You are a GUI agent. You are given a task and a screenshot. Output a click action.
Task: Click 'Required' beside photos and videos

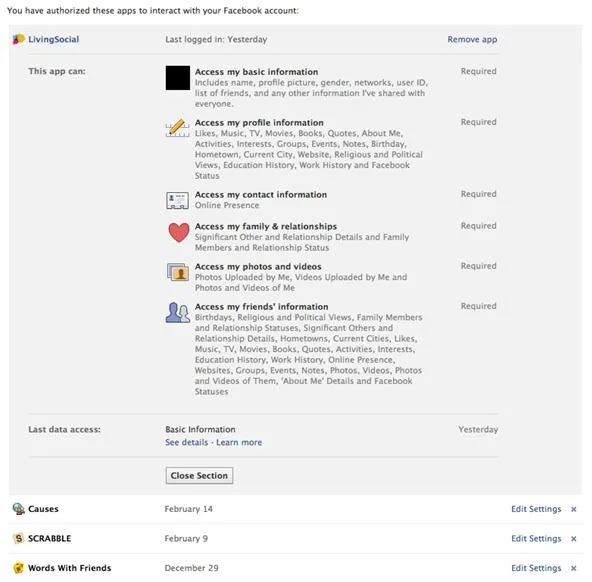478,266
